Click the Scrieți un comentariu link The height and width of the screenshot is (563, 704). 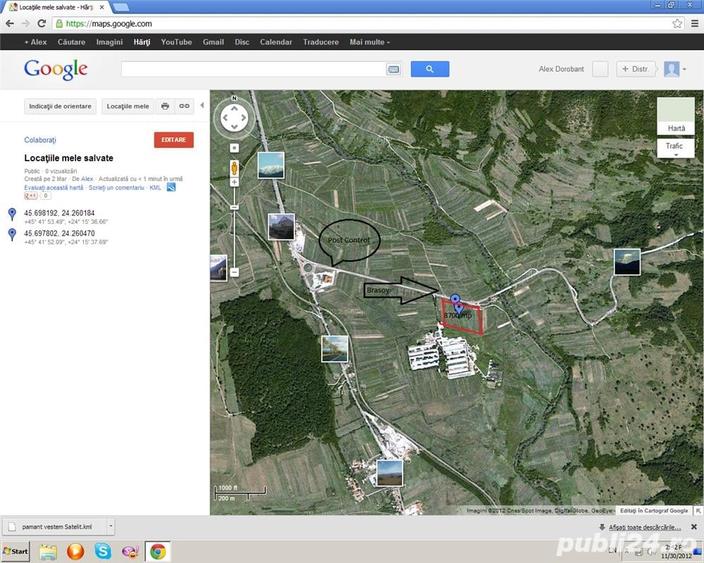pyautogui.click(x=116, y=187)
